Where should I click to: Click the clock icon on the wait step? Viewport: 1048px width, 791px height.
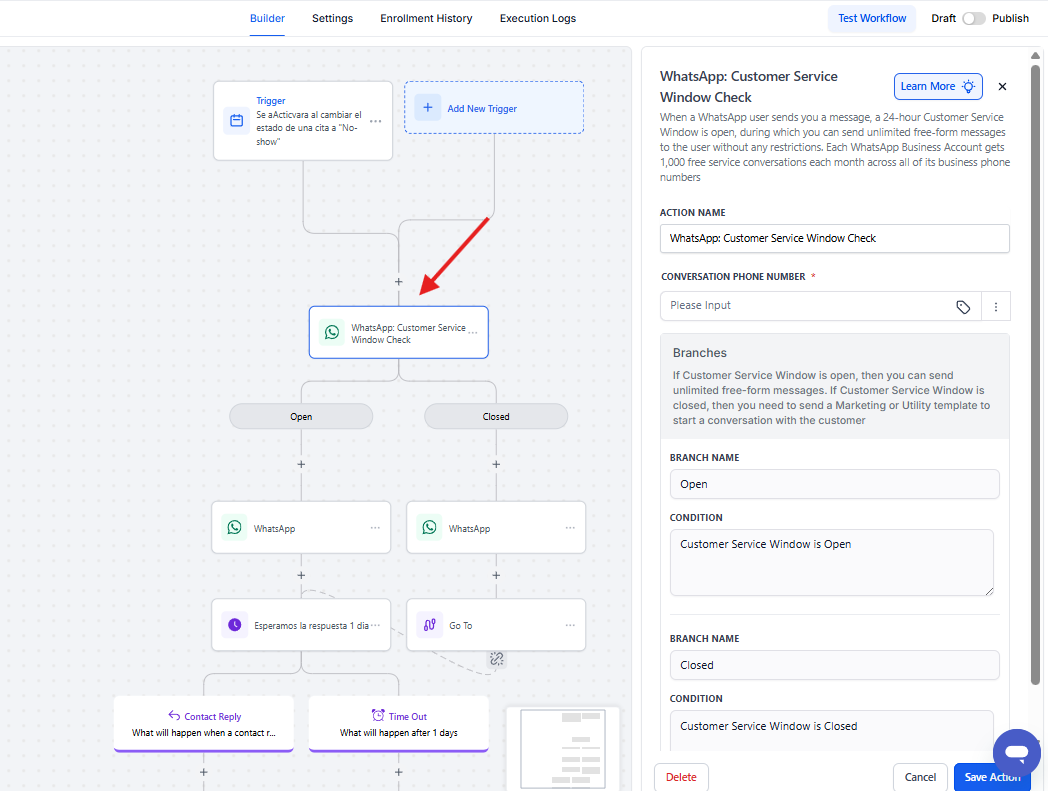[x=234, y=625]
